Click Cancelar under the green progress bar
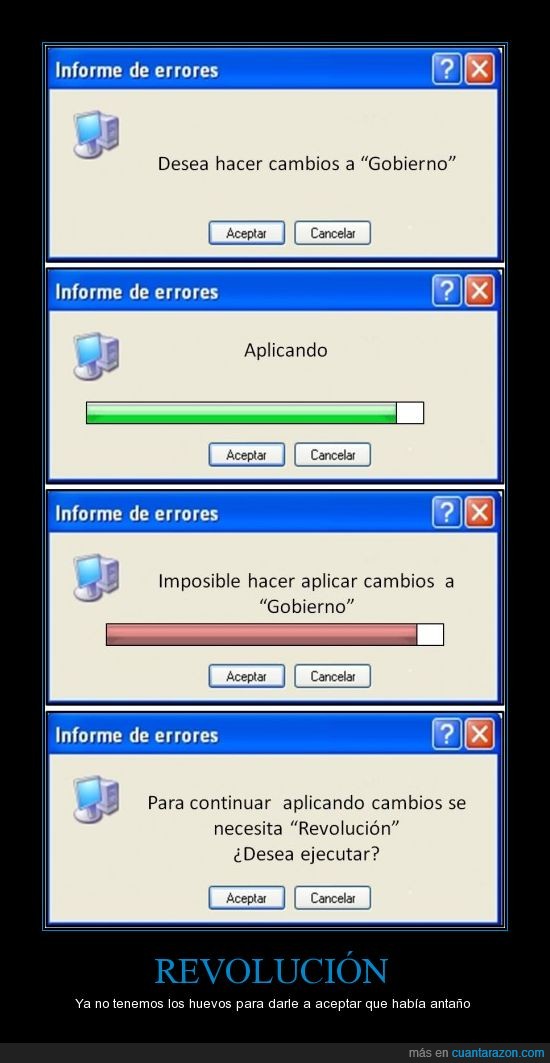Image resolution: width=550 pixels, height=1063 pixels. coord(333,455)
